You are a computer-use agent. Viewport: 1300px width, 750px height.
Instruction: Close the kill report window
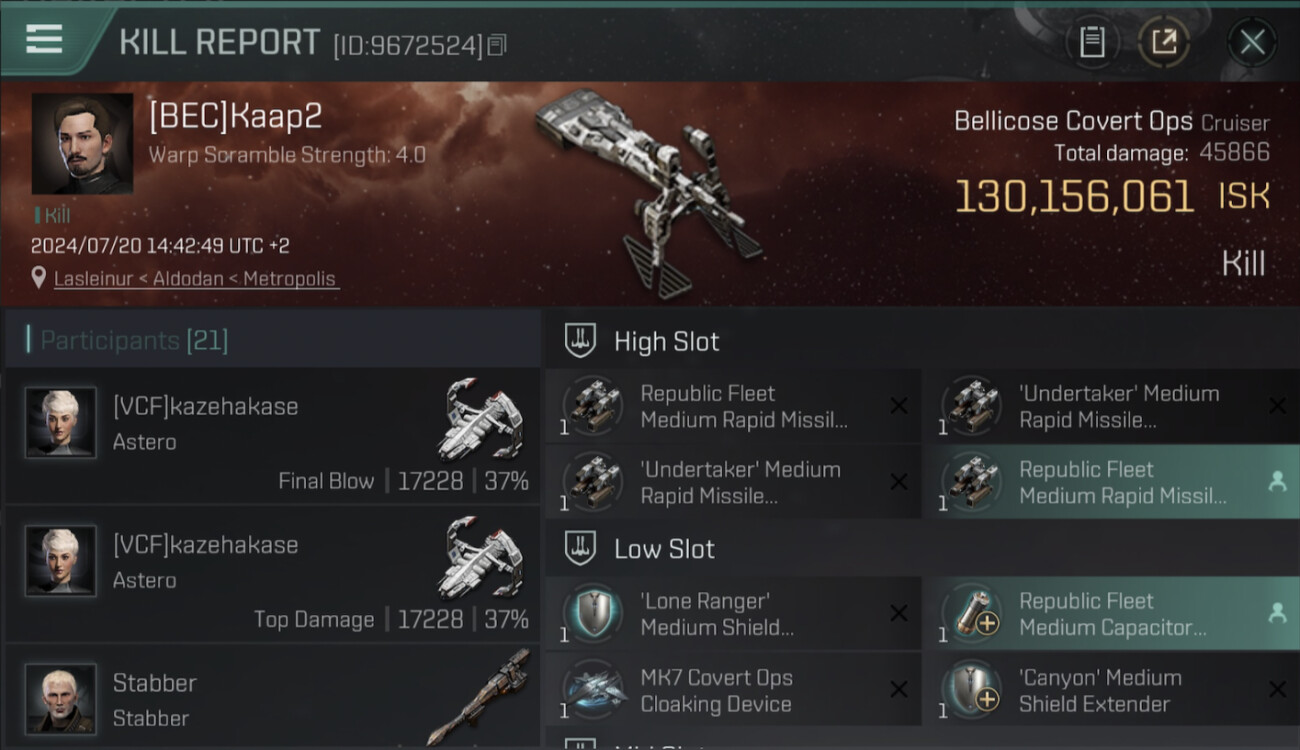point(1252,42)
